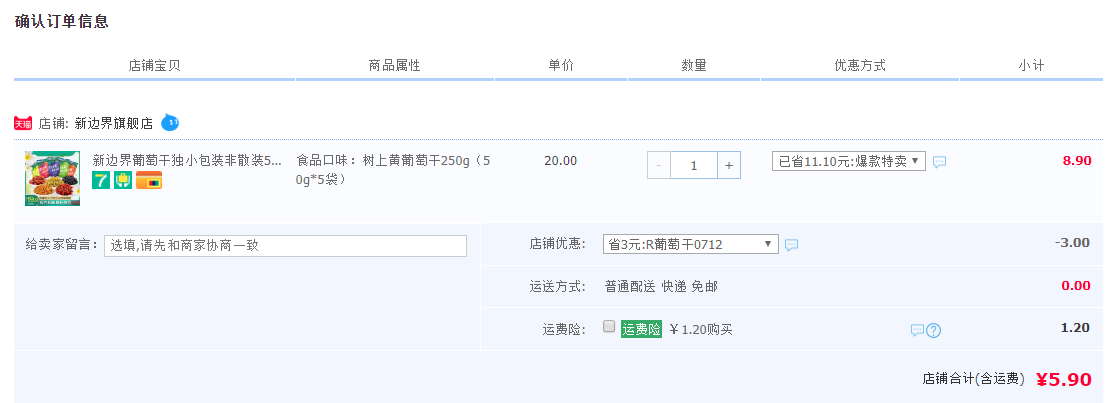Click the green 运费险 tag
Image resolution: width=1112 pixels, height=403 pixels.
(641, 329)
